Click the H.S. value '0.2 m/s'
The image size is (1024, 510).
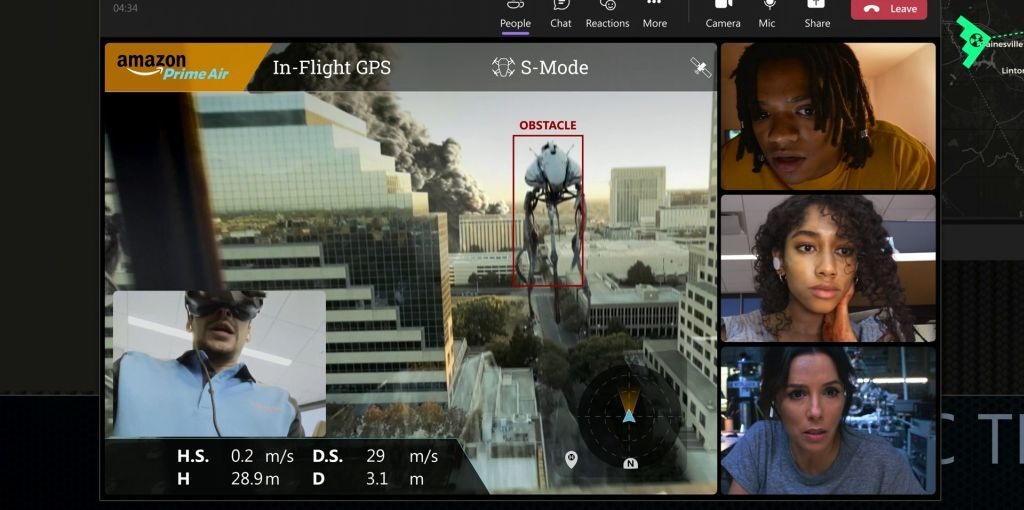[262, 456]
